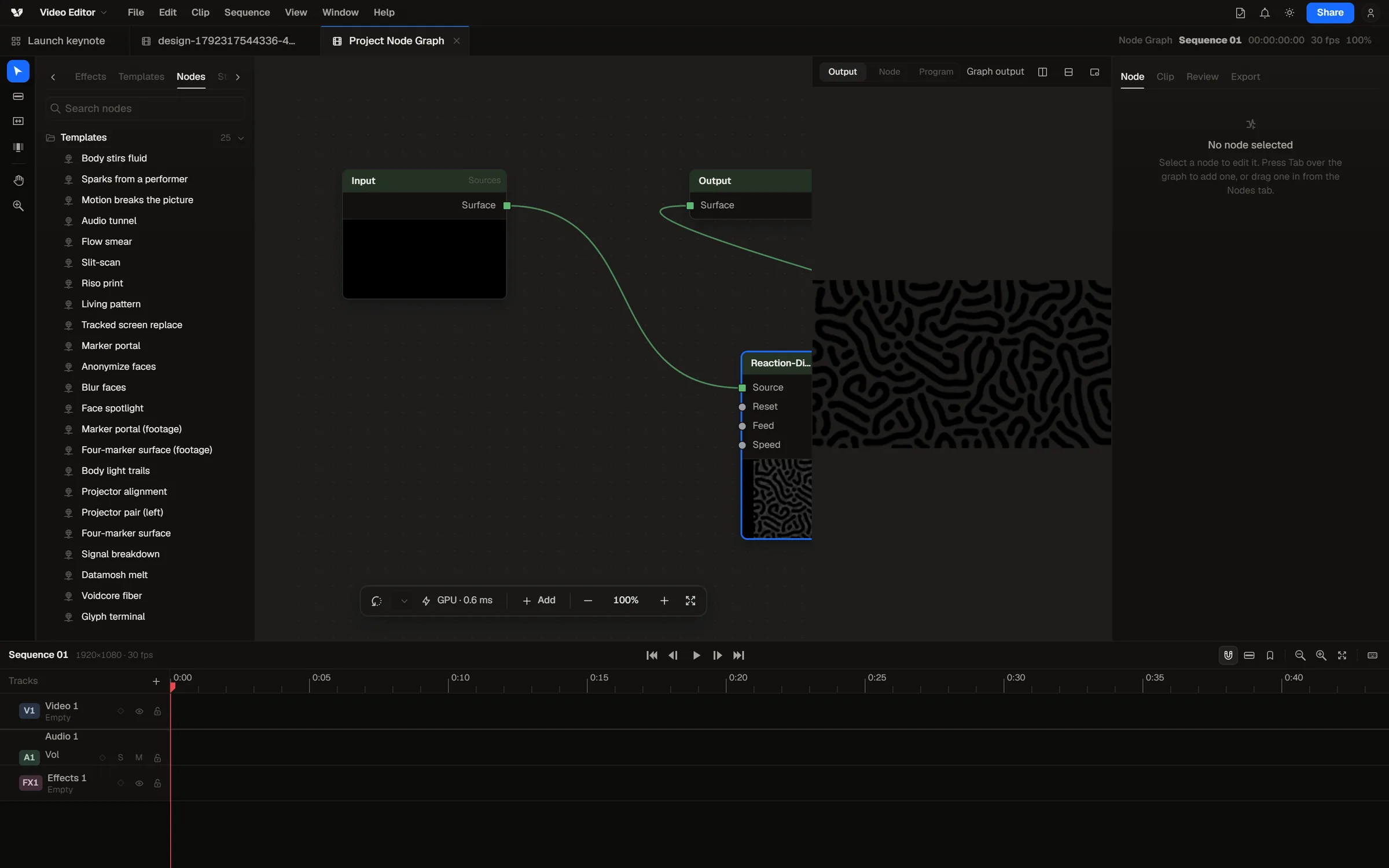Click Add node button in graph toolbar
This screenshot has height=868, width=1389.
(x=539, y=601)
